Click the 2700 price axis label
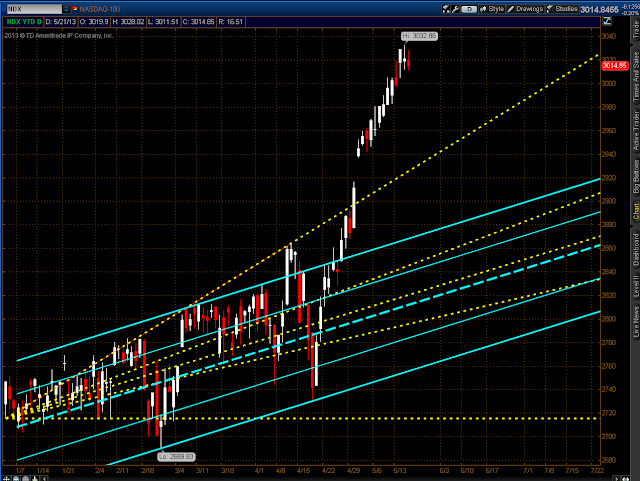Screen dimensions: 640x481 tap(609, 436)
